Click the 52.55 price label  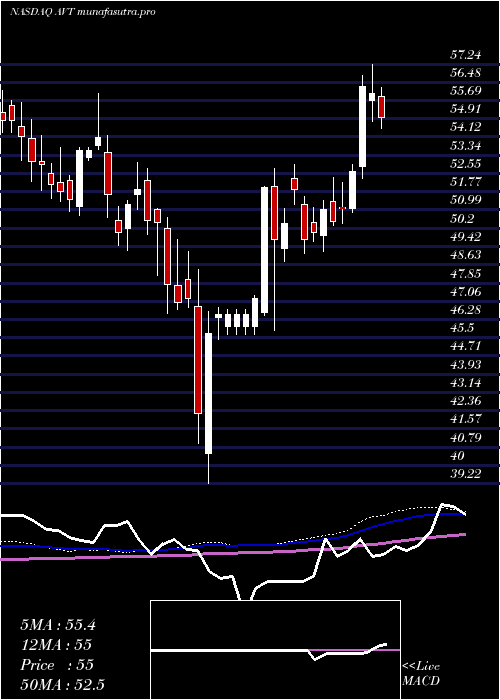[465, 164]
